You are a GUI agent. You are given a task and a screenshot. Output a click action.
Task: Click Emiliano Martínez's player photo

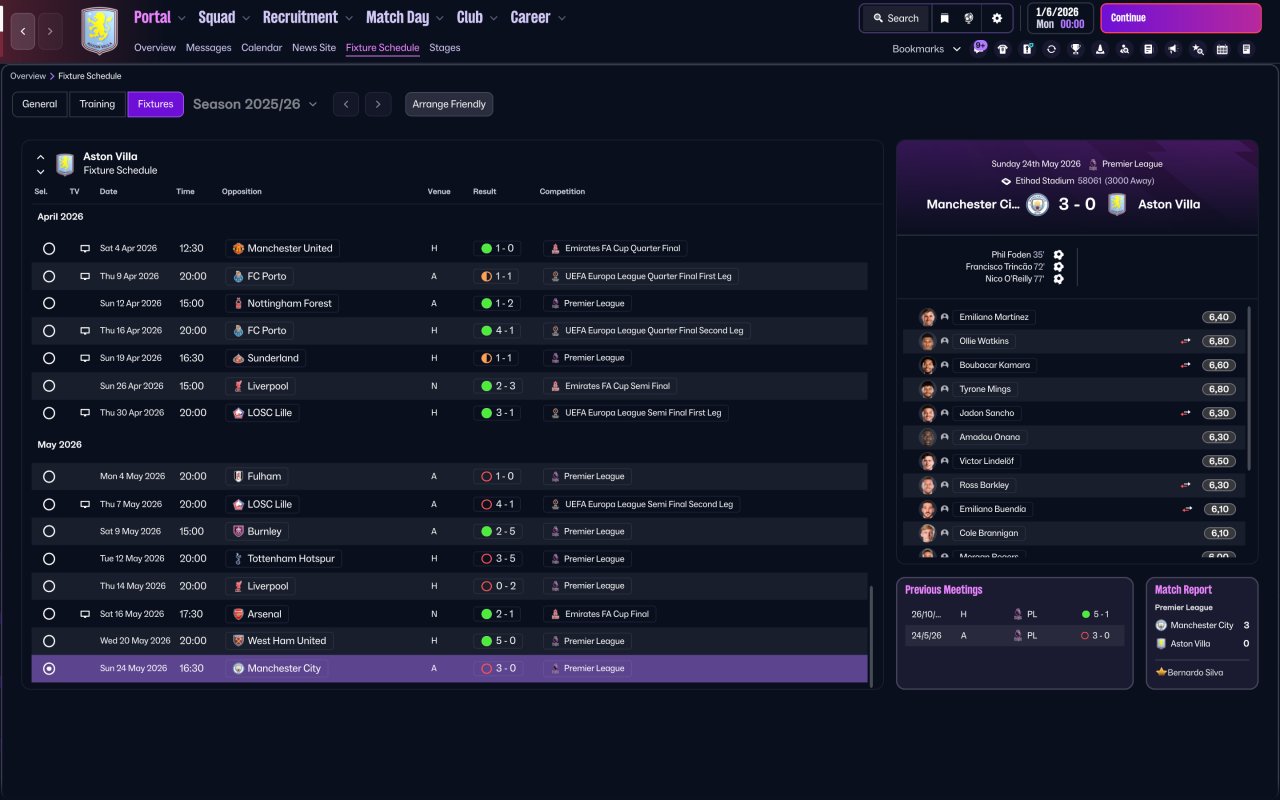928,317
